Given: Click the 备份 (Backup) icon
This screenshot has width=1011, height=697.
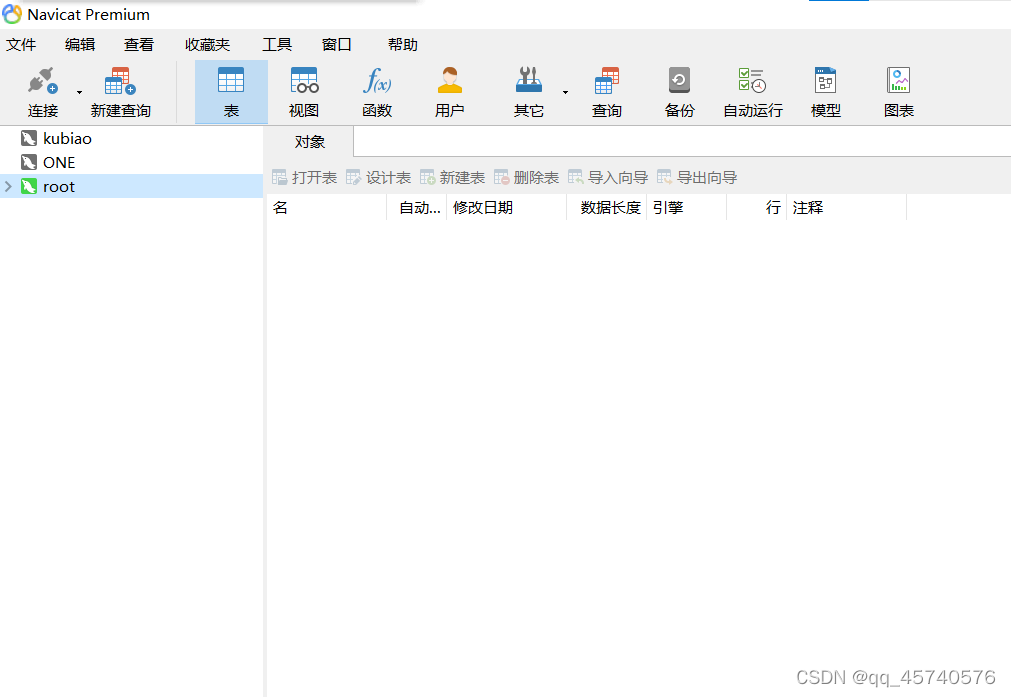Looking at the screenshot, I should coord(679,90).
